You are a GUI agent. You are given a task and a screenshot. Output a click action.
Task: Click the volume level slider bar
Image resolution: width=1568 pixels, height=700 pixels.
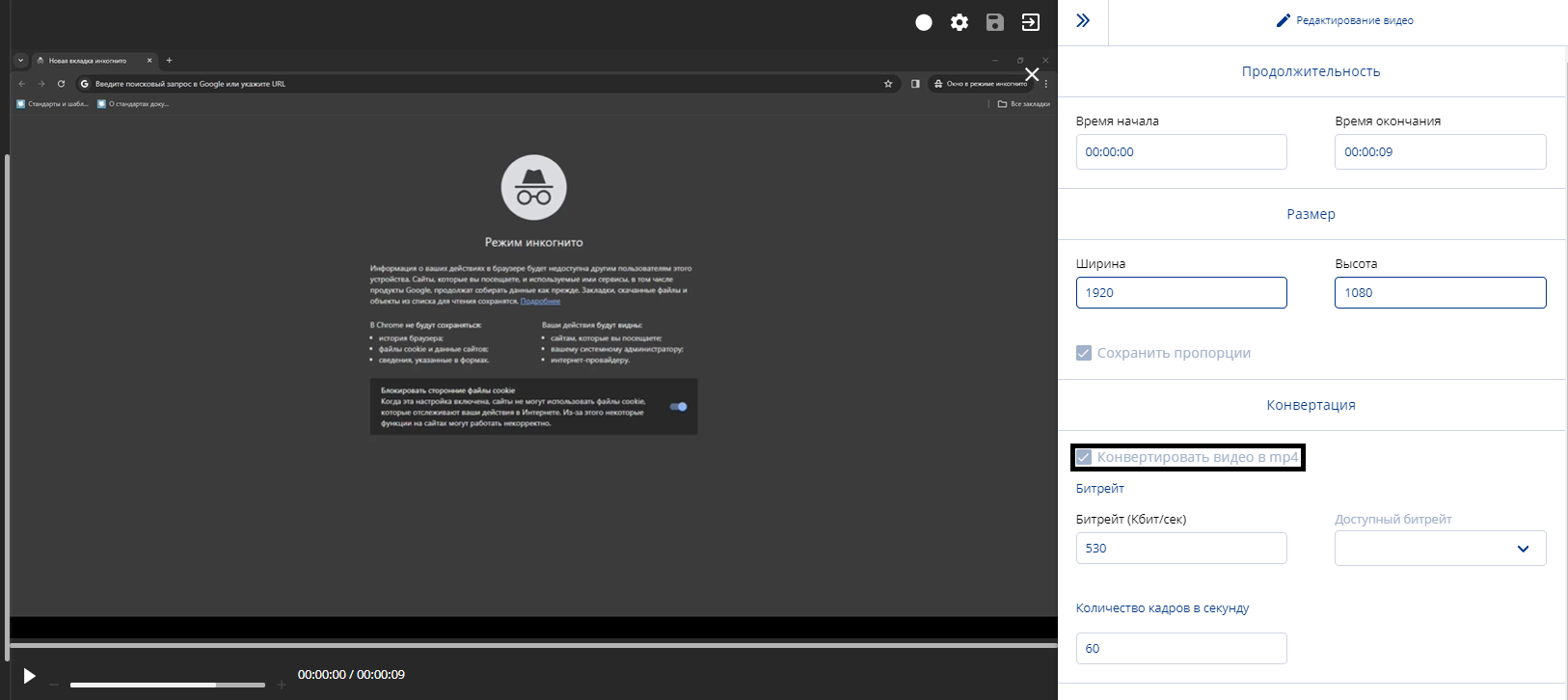click(x=168, y=685)
